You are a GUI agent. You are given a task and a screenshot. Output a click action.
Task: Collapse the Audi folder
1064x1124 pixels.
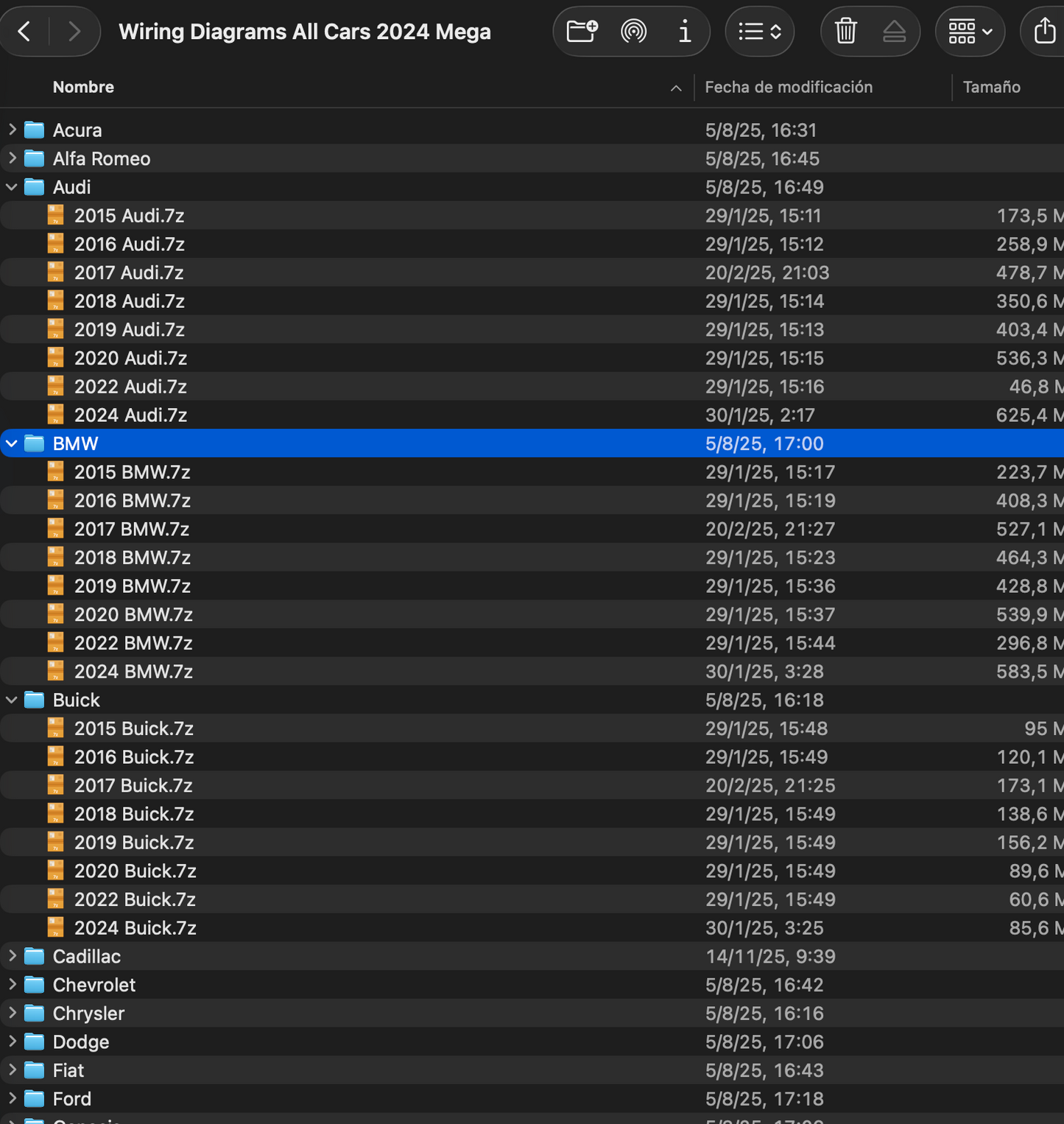[12, 187]
